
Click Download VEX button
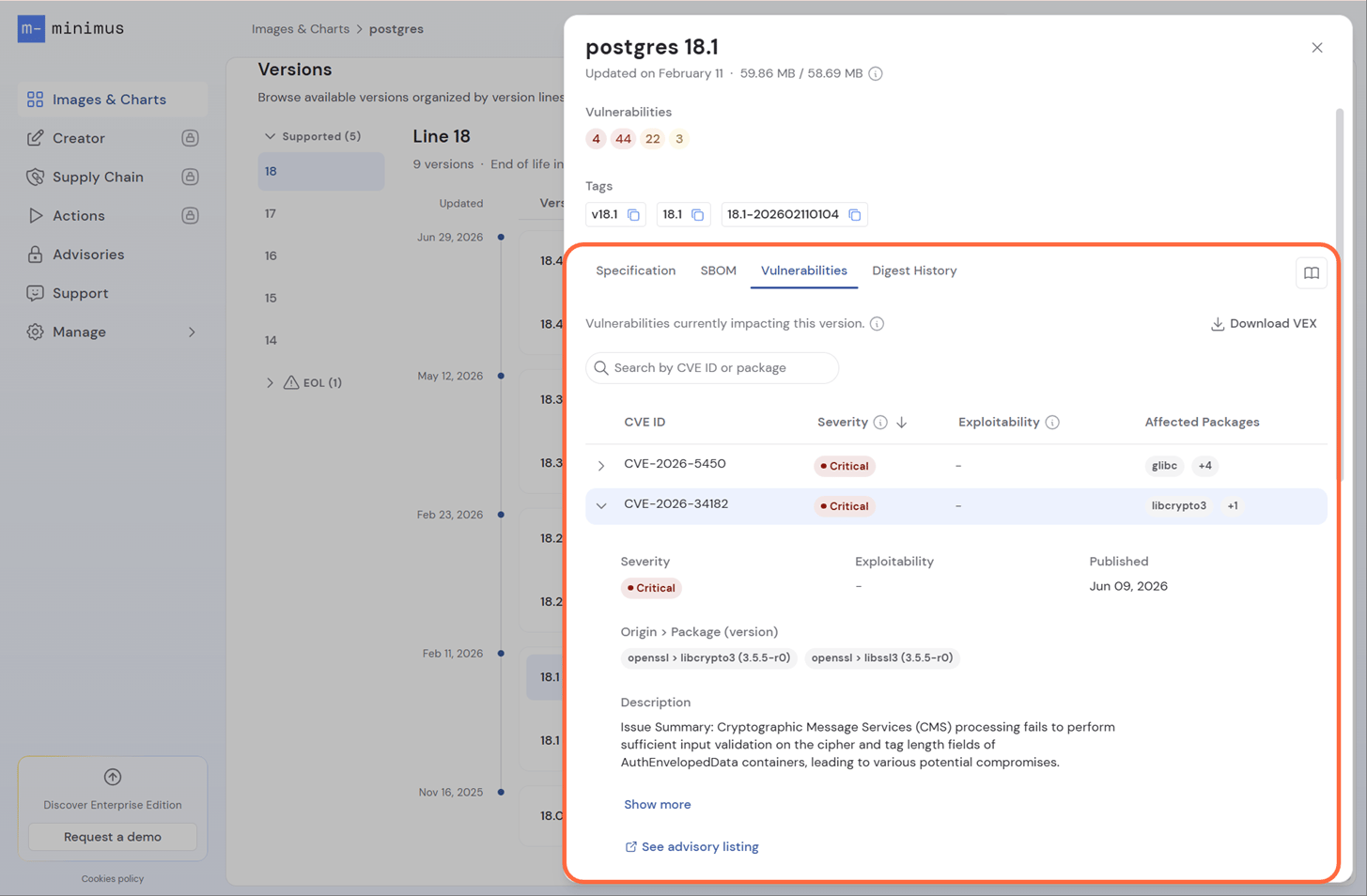[1264, 324]
